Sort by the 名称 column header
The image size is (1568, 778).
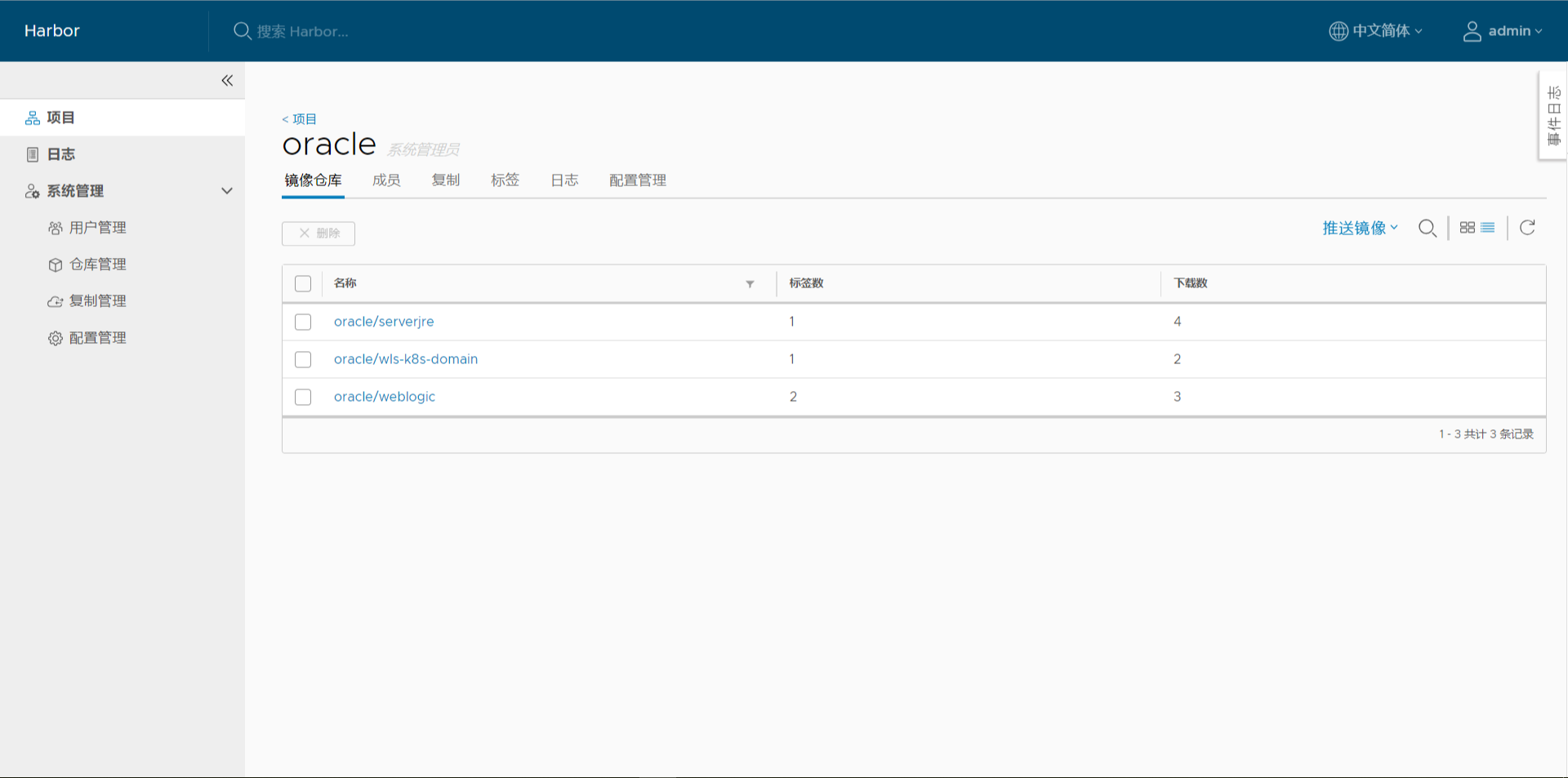tap(345, 283)
